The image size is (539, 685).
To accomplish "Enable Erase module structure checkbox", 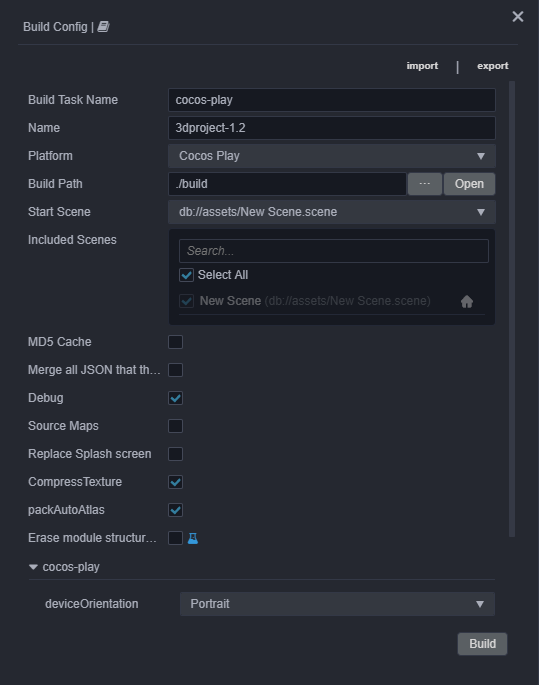I will 176,538.
